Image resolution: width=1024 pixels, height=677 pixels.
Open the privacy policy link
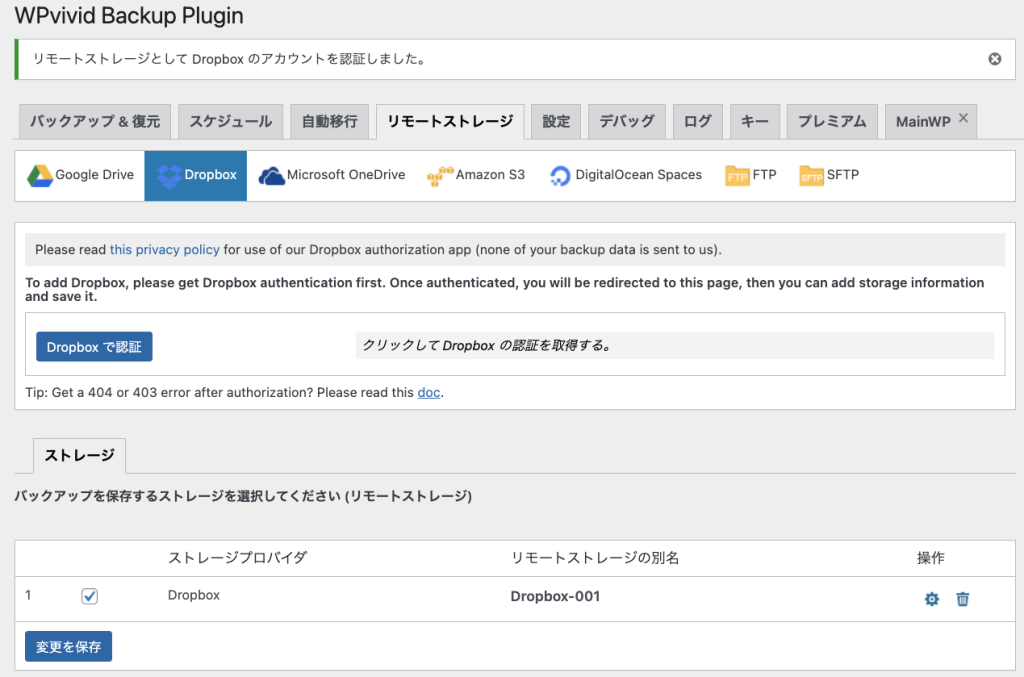coord(164,249)
